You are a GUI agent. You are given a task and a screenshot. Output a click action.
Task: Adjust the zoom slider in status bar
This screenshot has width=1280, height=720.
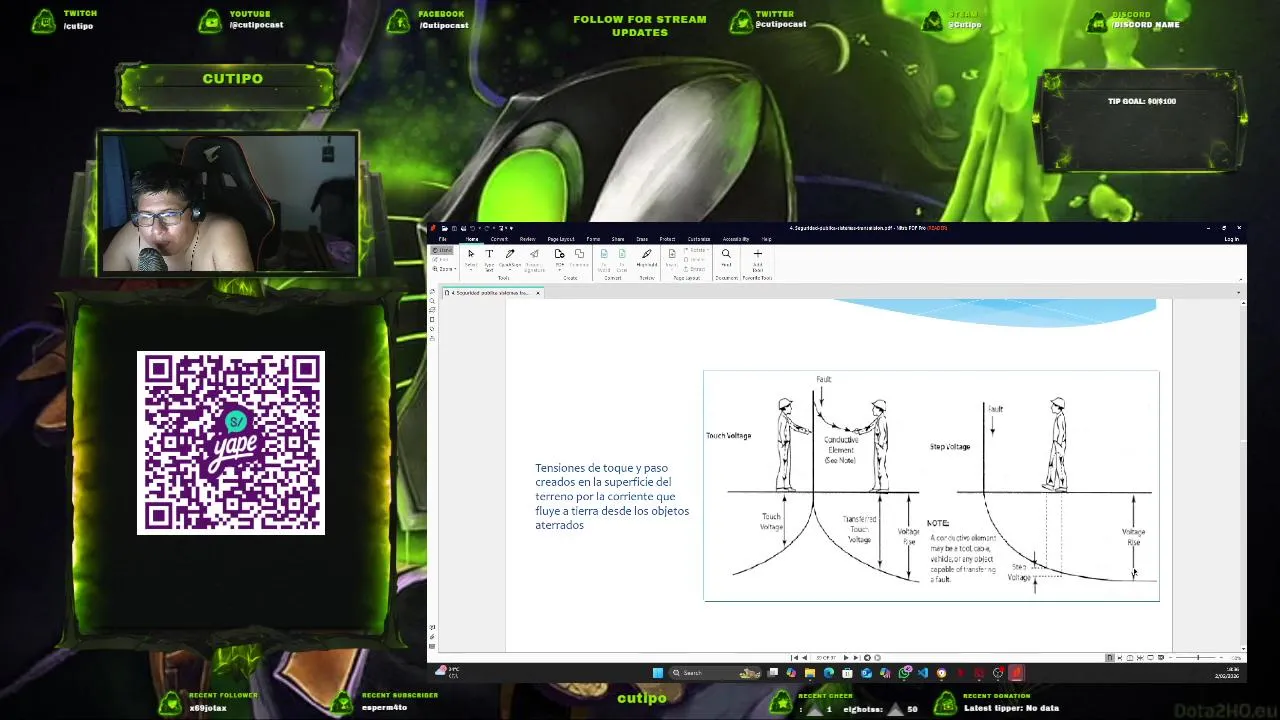pyautogui.click(x=1198, y=657)
